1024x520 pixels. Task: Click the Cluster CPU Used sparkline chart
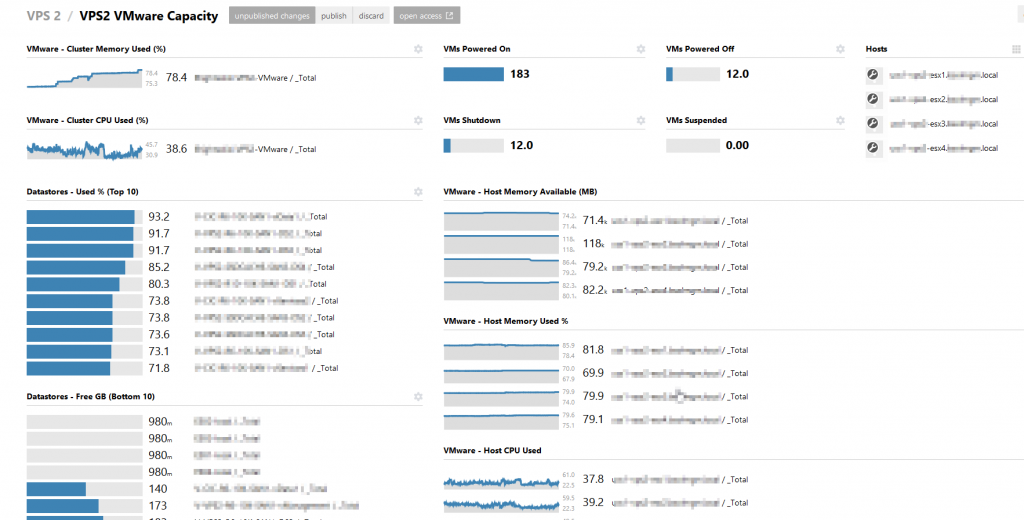(x=84, y=149)
